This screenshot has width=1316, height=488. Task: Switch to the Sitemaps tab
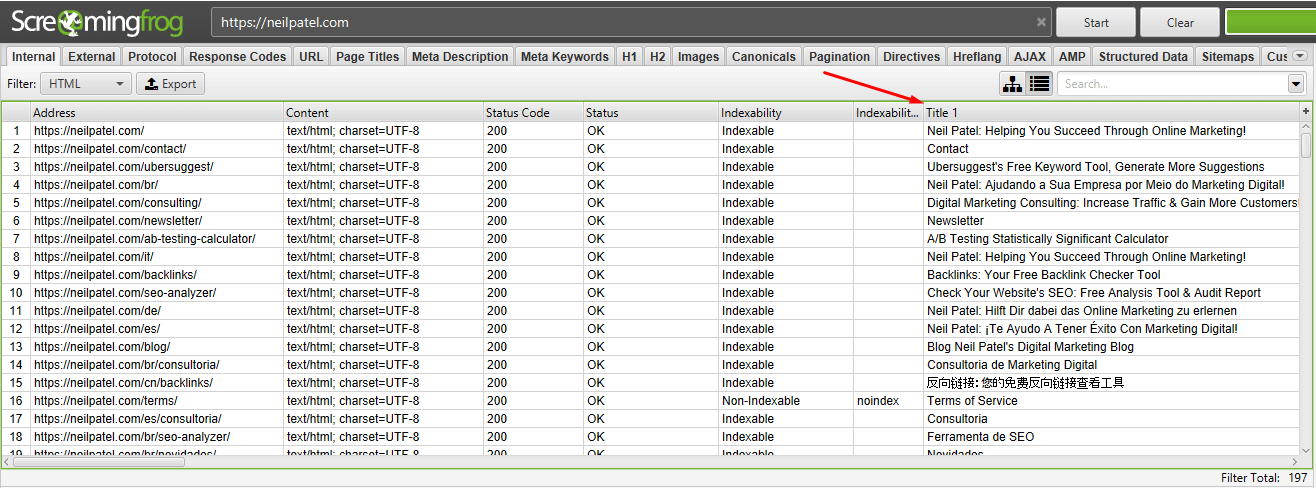(1227, 57)
